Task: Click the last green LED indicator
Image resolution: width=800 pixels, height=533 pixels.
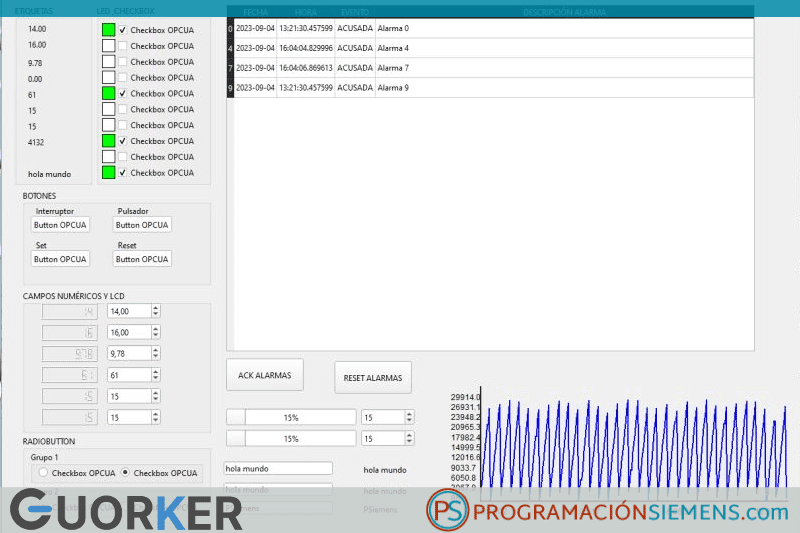Action: click(x=108, y=172)
